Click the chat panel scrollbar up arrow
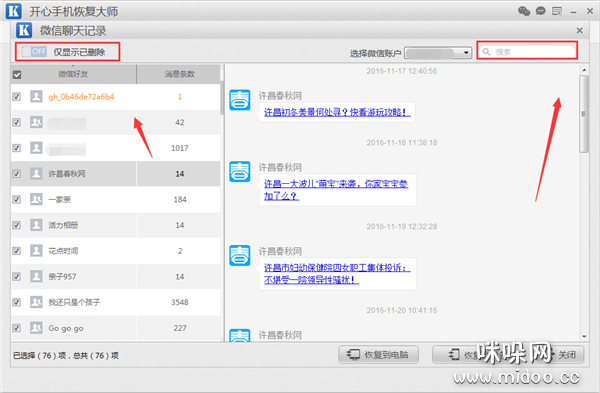Viewport: 600px width, 393px height. click(x=584, y=70)
